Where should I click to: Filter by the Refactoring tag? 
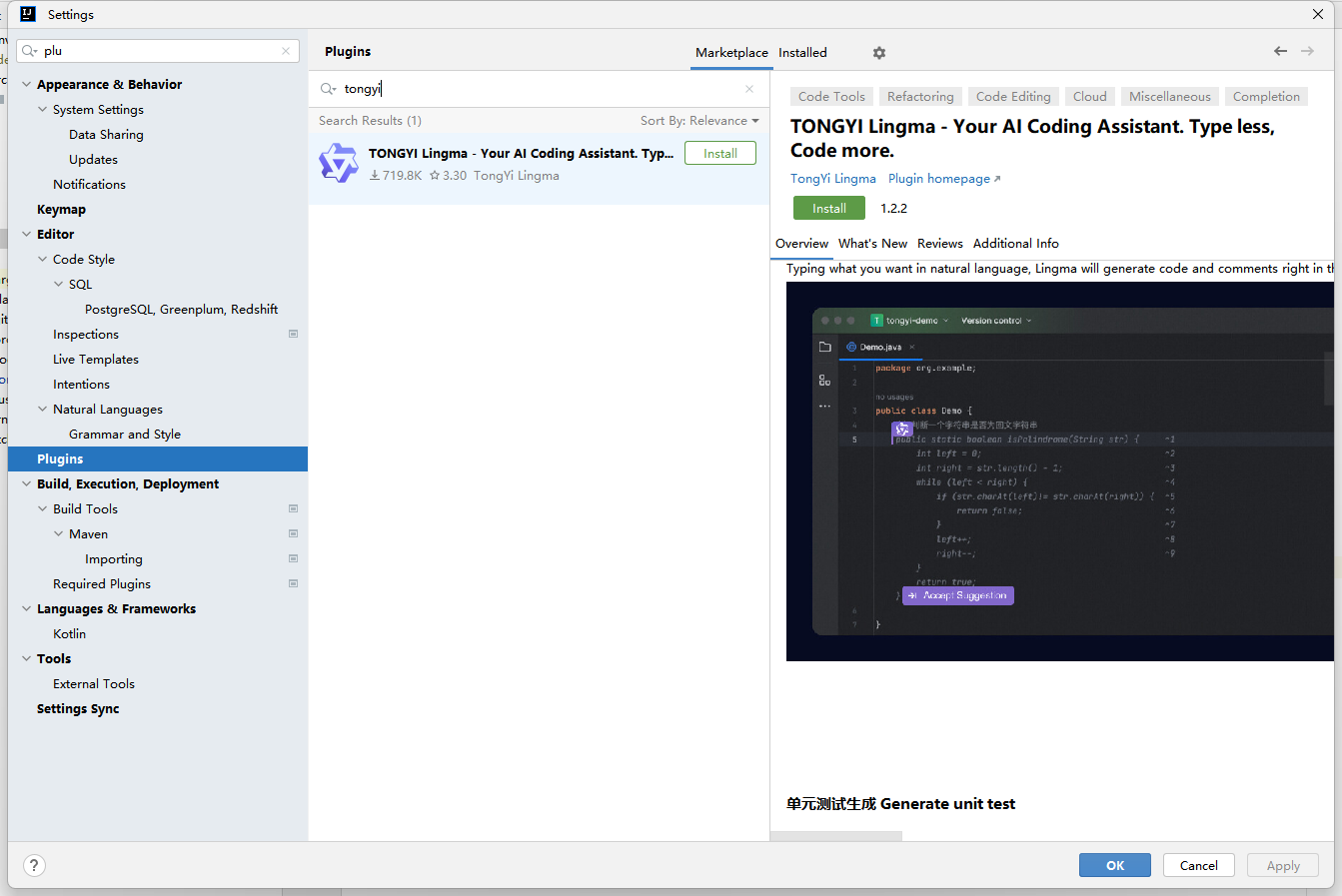920,97
